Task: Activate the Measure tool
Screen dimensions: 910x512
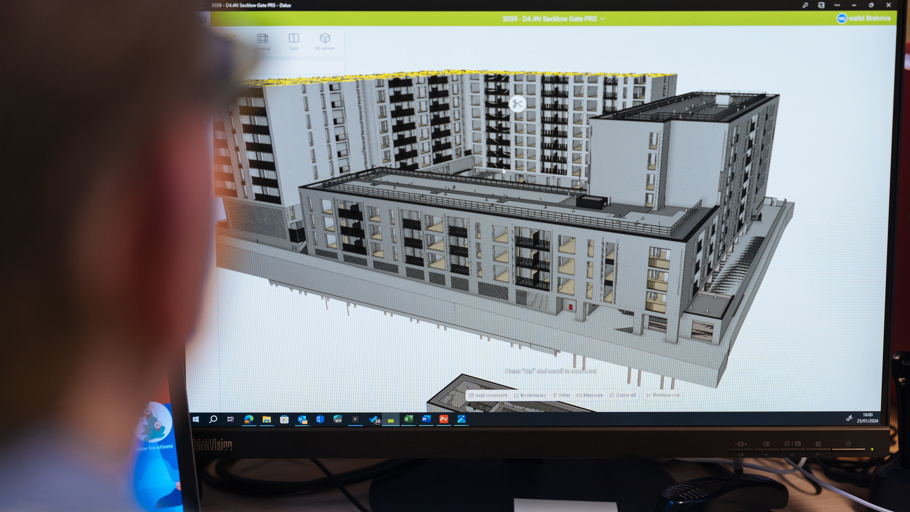Action: pyautogui.click(x=590, y=395)
